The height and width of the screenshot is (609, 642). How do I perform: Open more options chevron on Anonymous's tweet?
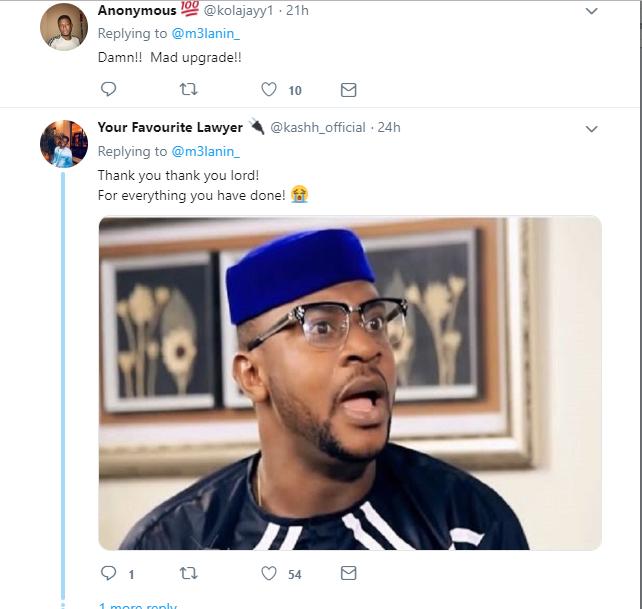click(591, 12)
